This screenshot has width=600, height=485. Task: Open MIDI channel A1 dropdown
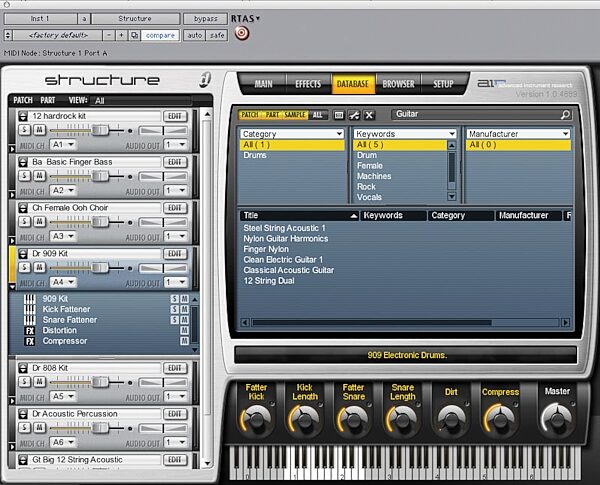pos(63,145)
